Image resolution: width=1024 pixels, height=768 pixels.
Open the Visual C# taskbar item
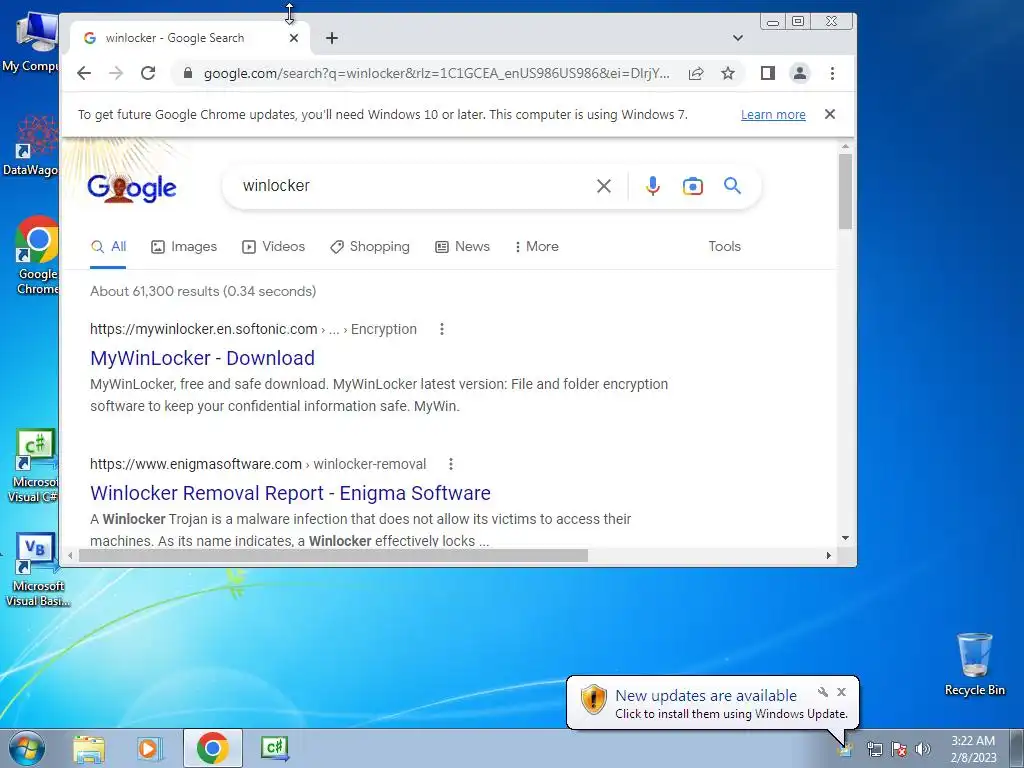point(275,748)
